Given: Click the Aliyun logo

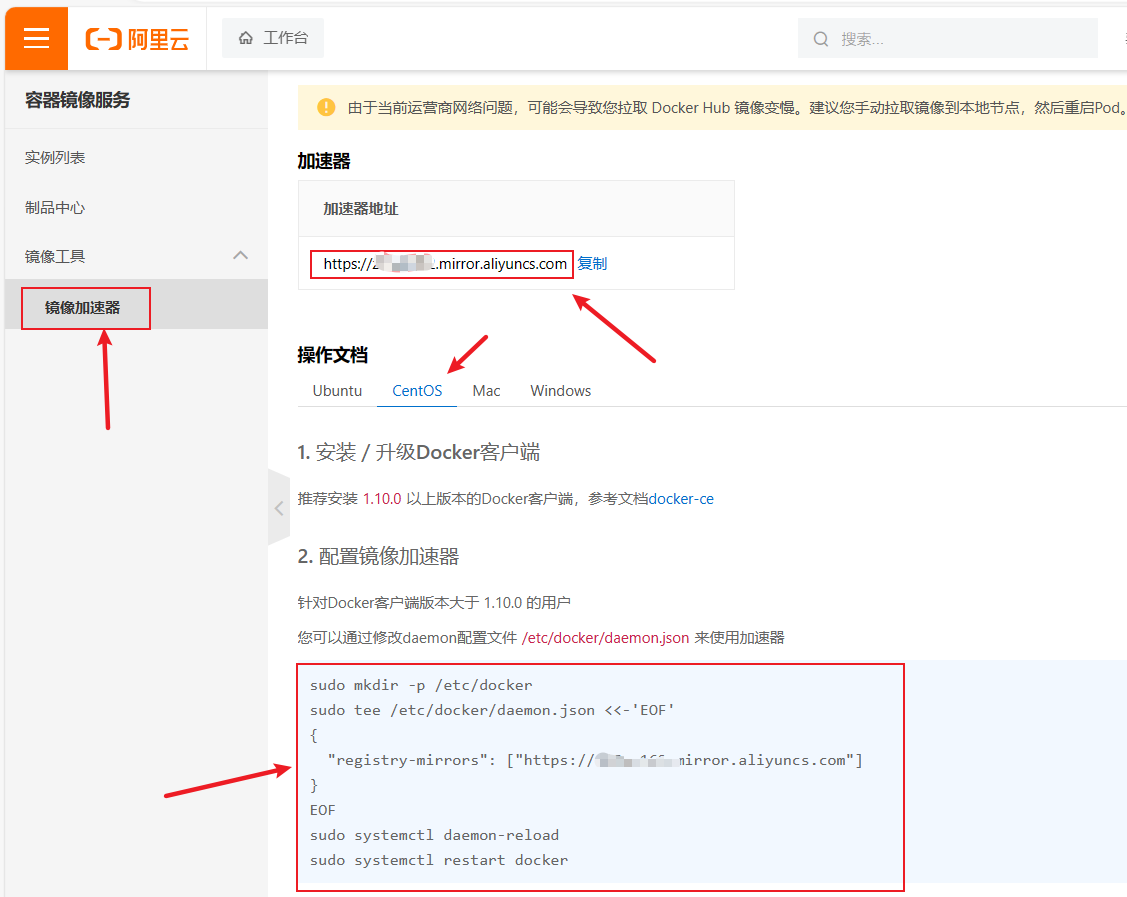Looking at the screenshot, I should [x=137, y=39].
